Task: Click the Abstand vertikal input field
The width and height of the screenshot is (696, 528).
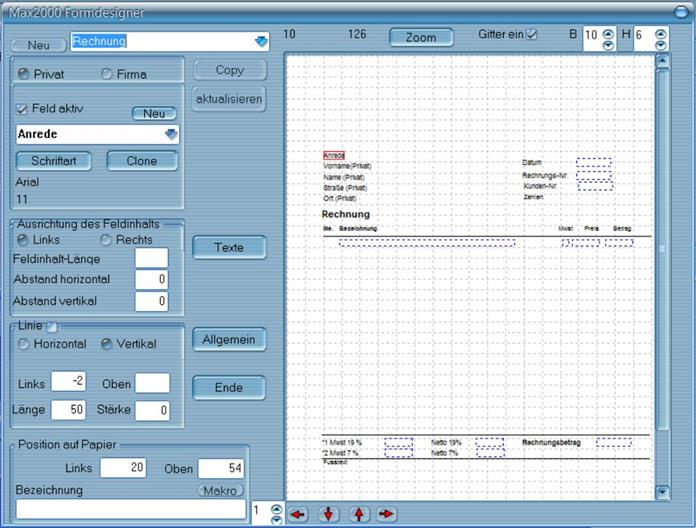Action: pos(152,301)
